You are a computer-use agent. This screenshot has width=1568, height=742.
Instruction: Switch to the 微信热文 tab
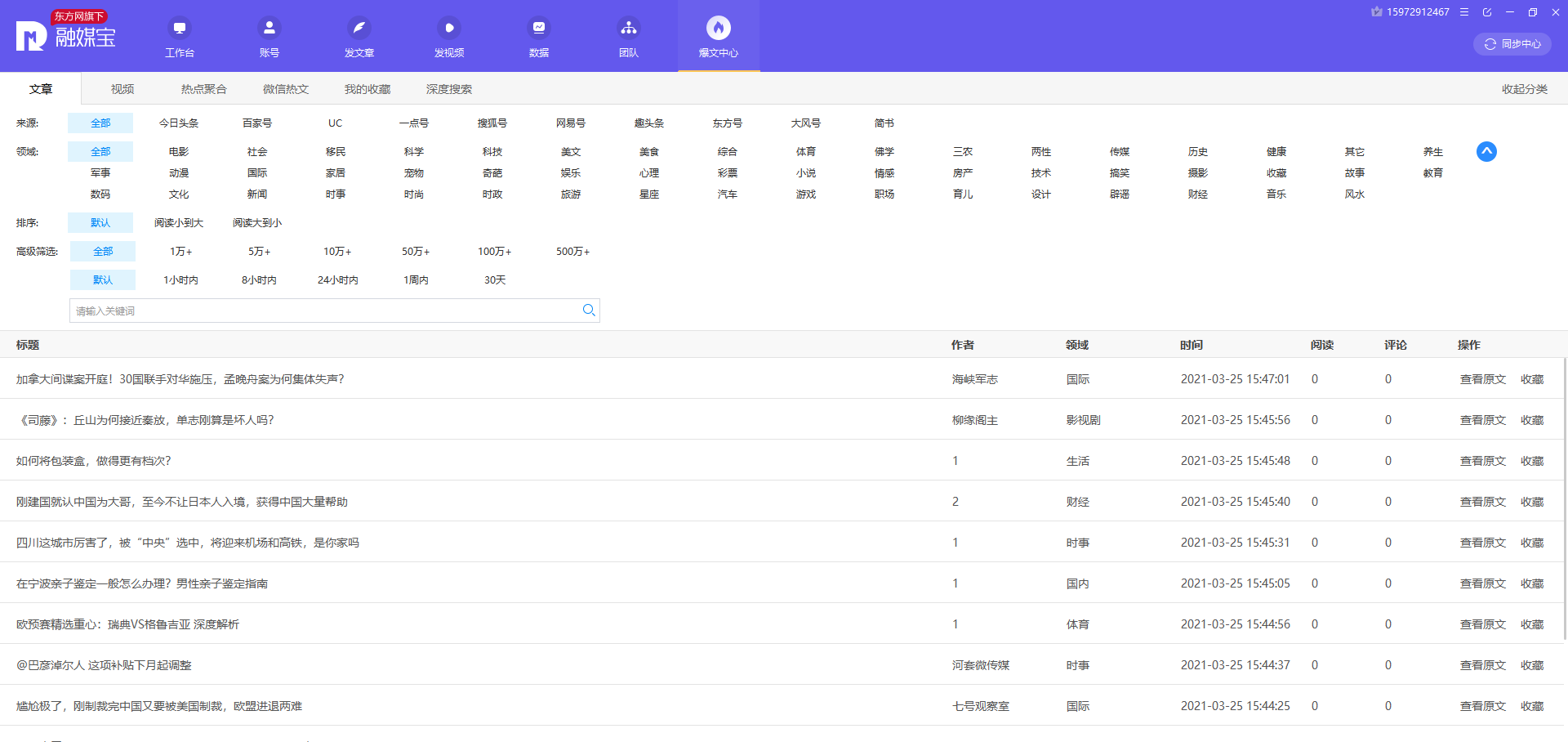286,89
